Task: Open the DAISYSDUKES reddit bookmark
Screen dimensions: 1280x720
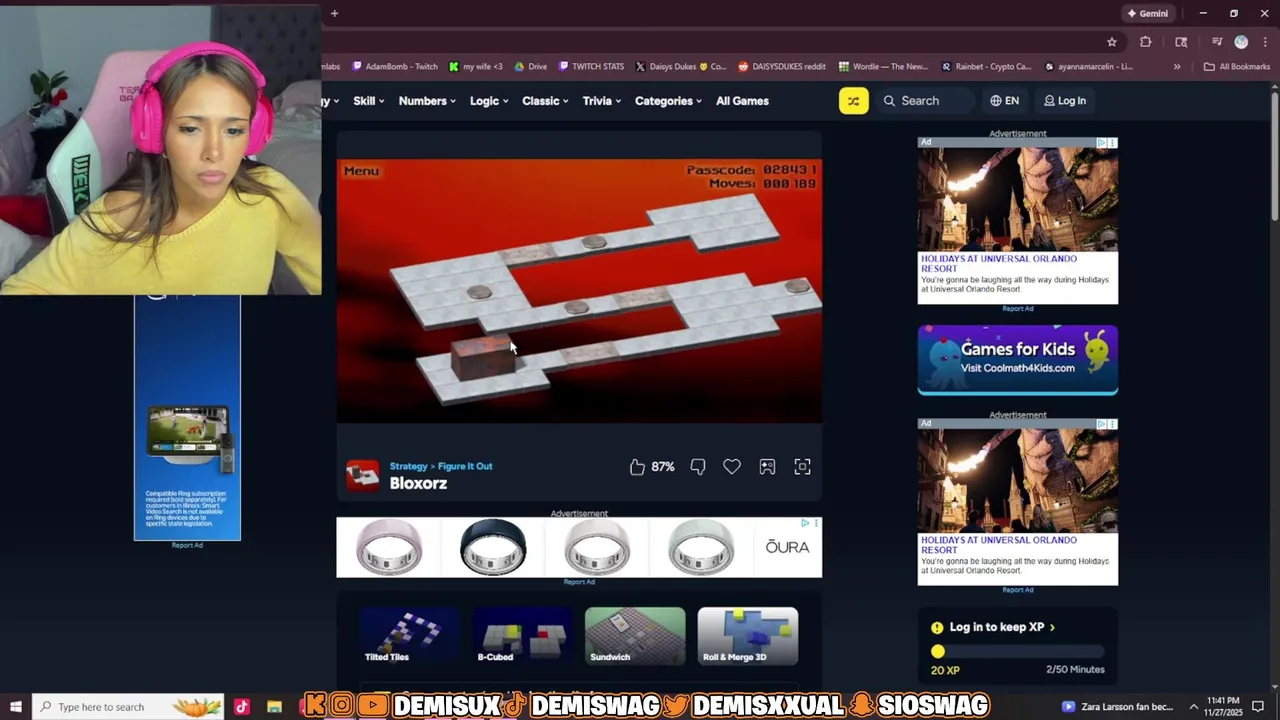Action: [782, 67]
